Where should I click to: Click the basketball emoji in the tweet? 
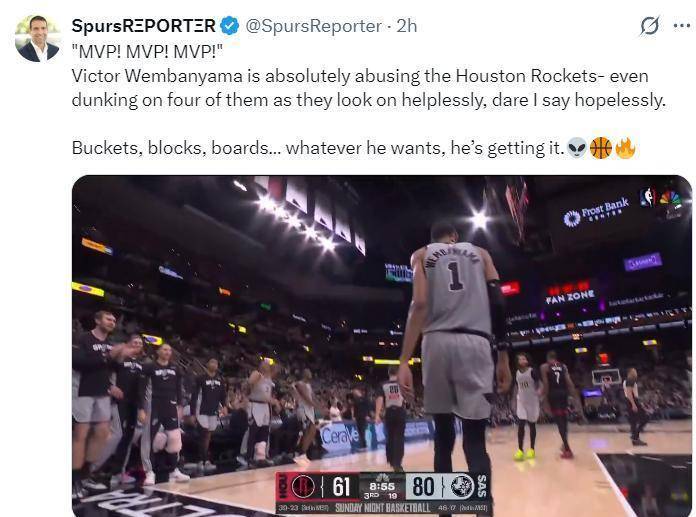tap(601, 148)
